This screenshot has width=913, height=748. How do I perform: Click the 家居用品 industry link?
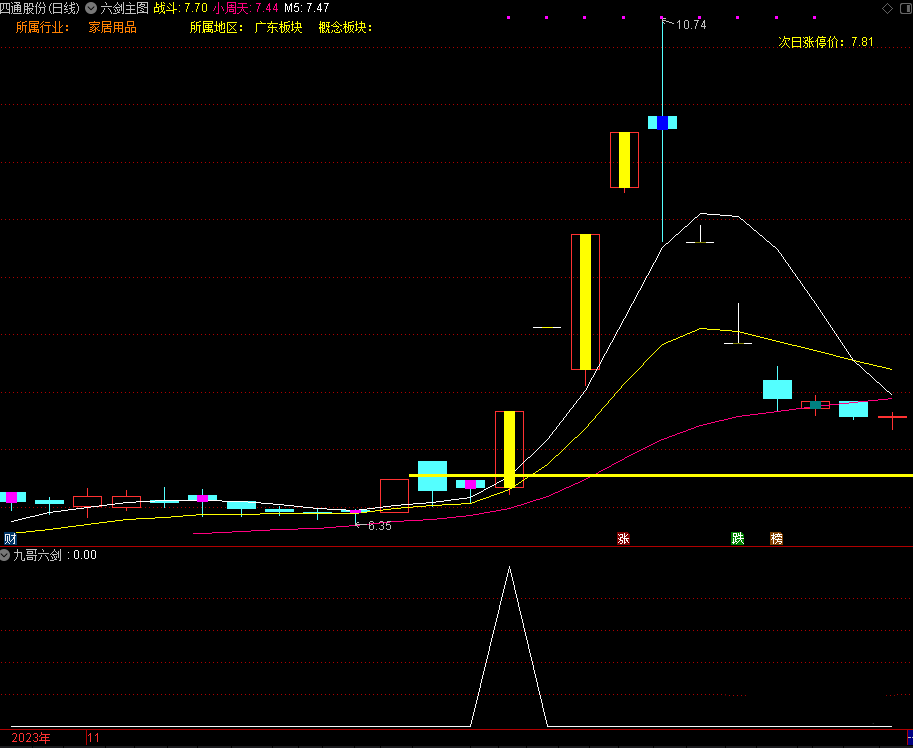pos(112,27)
